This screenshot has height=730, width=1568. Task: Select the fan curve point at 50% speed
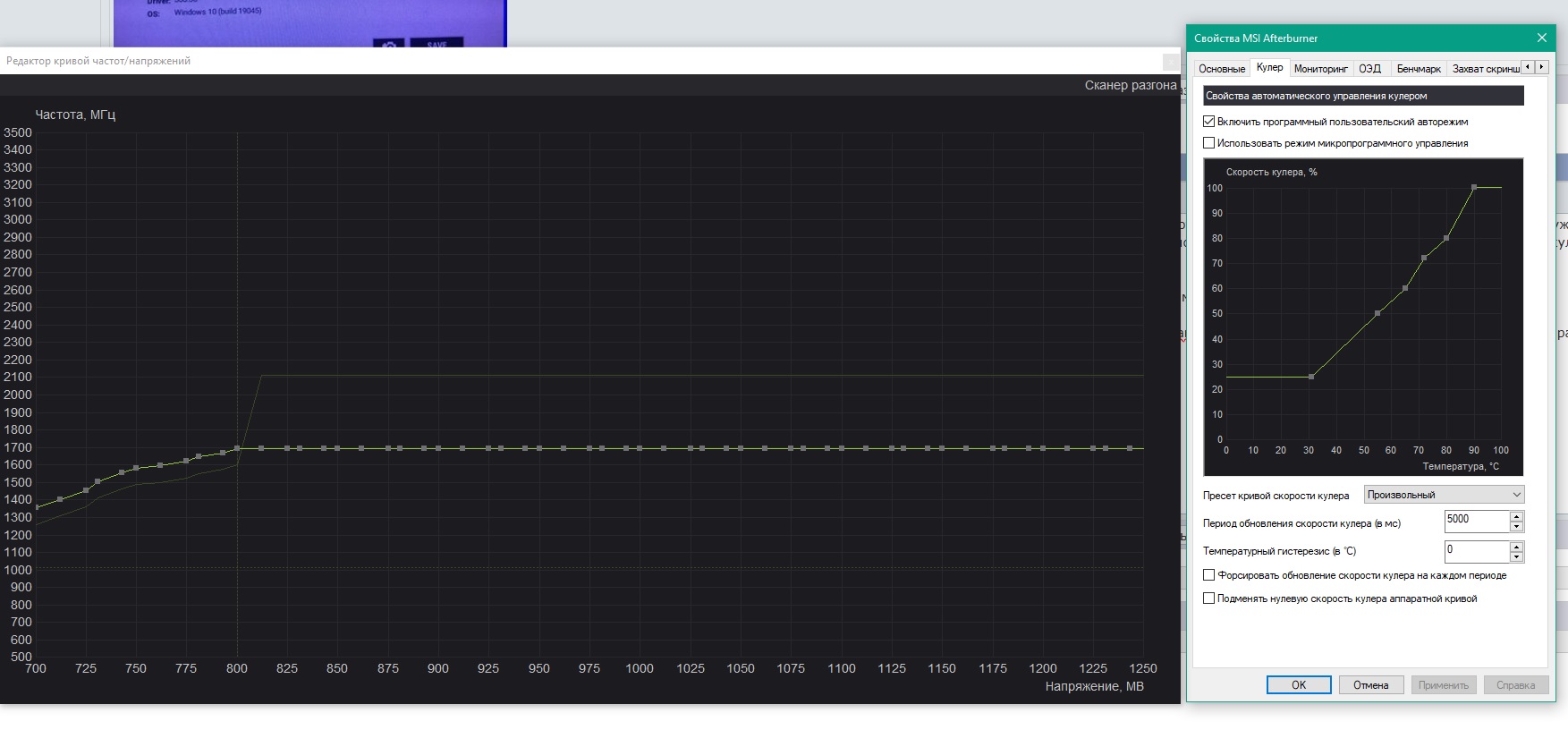coord(1377,313)
